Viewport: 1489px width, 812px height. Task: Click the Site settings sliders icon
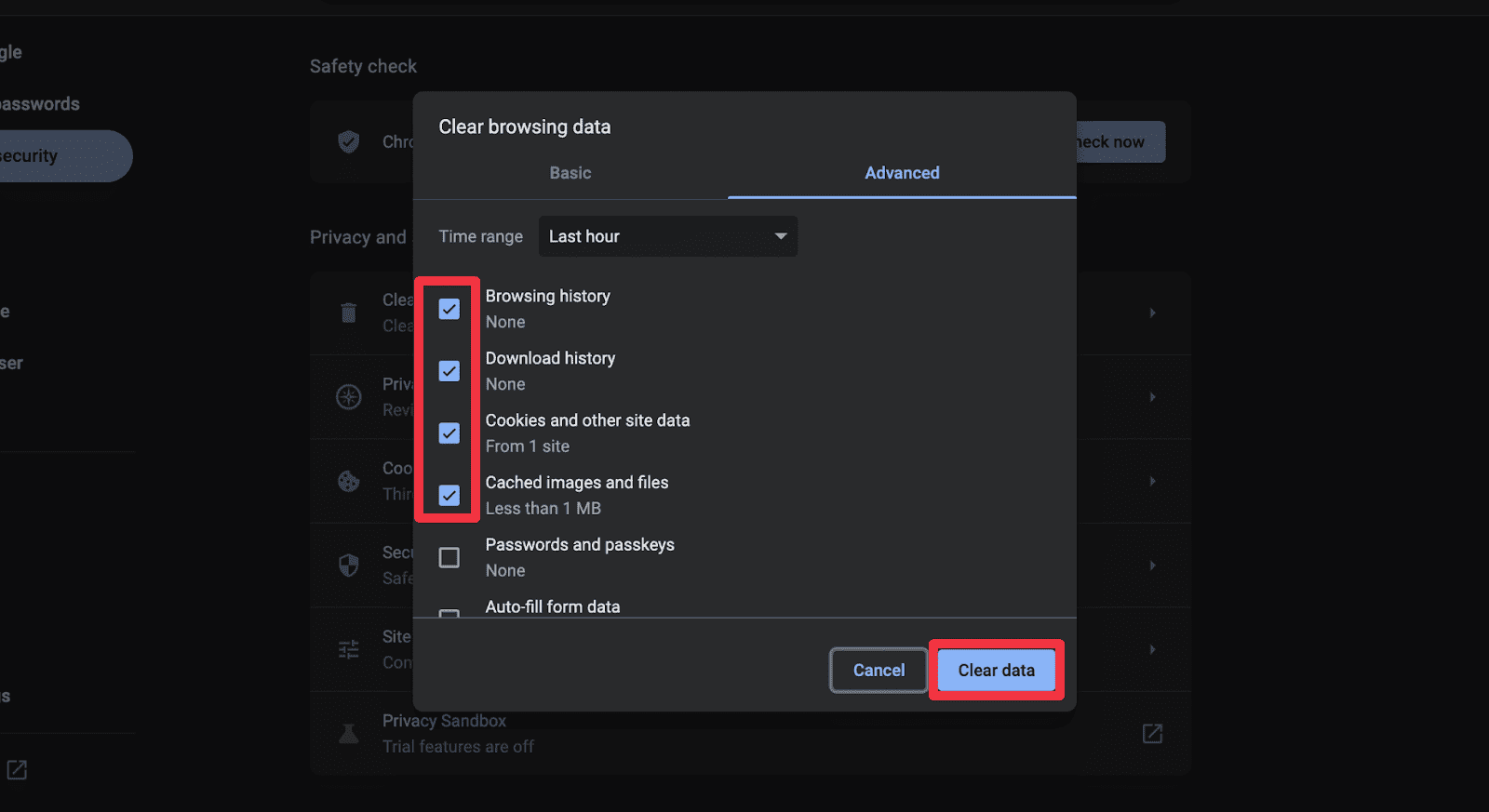(349, 649)
